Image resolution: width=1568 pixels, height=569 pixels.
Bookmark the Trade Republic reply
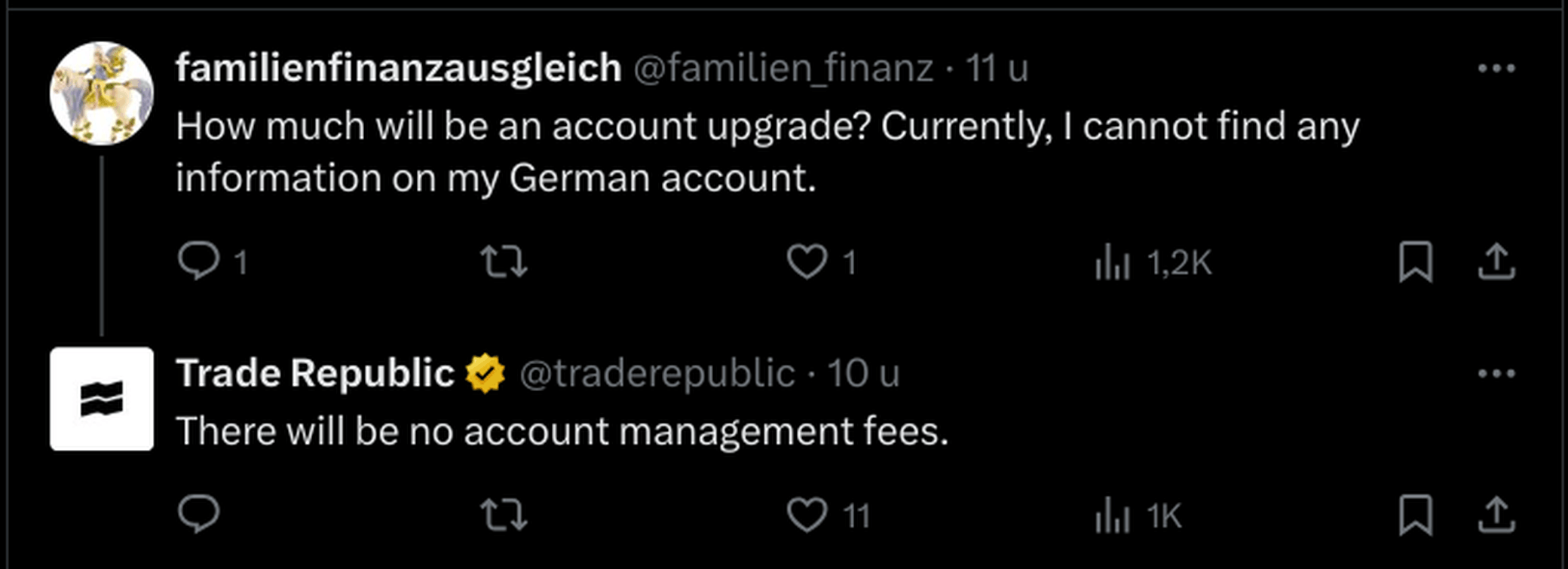(x=1415, y=515)
